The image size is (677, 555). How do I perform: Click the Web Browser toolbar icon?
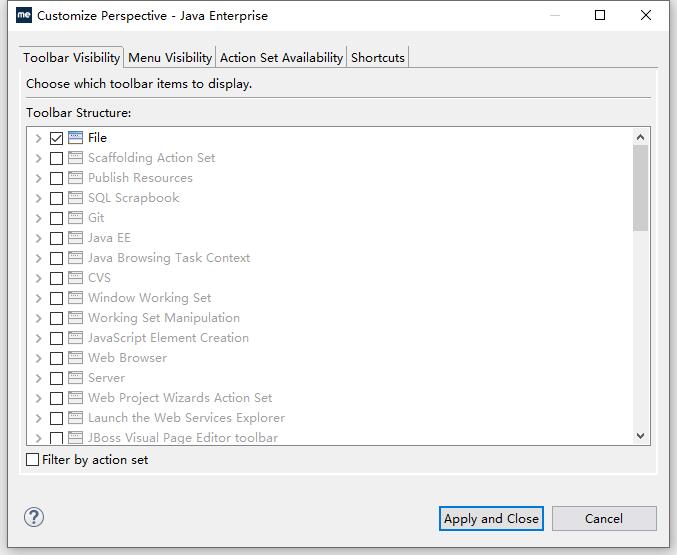coord(75,358)
